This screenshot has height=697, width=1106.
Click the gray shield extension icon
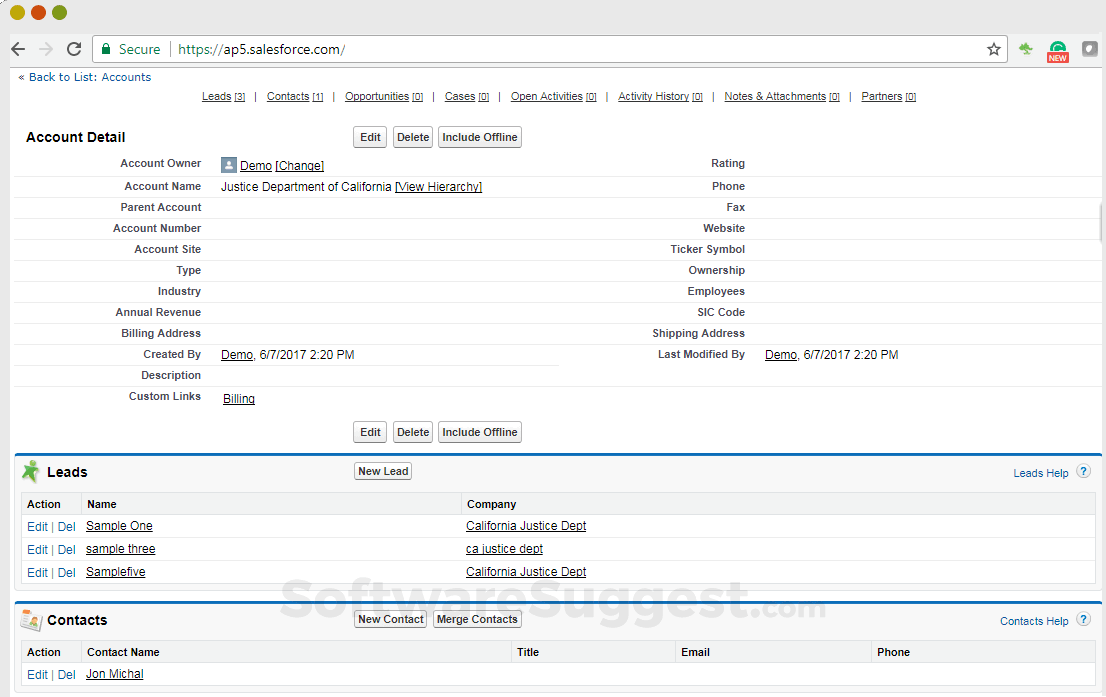coord(1089,49)
